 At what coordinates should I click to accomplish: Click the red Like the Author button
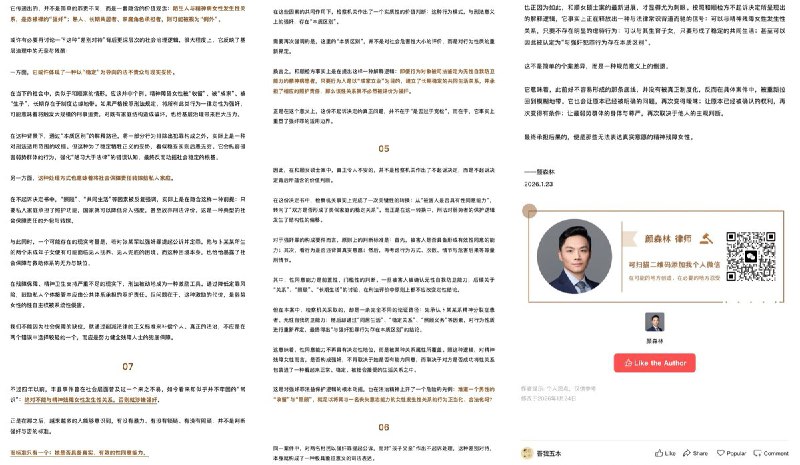[x=655, y=363]
